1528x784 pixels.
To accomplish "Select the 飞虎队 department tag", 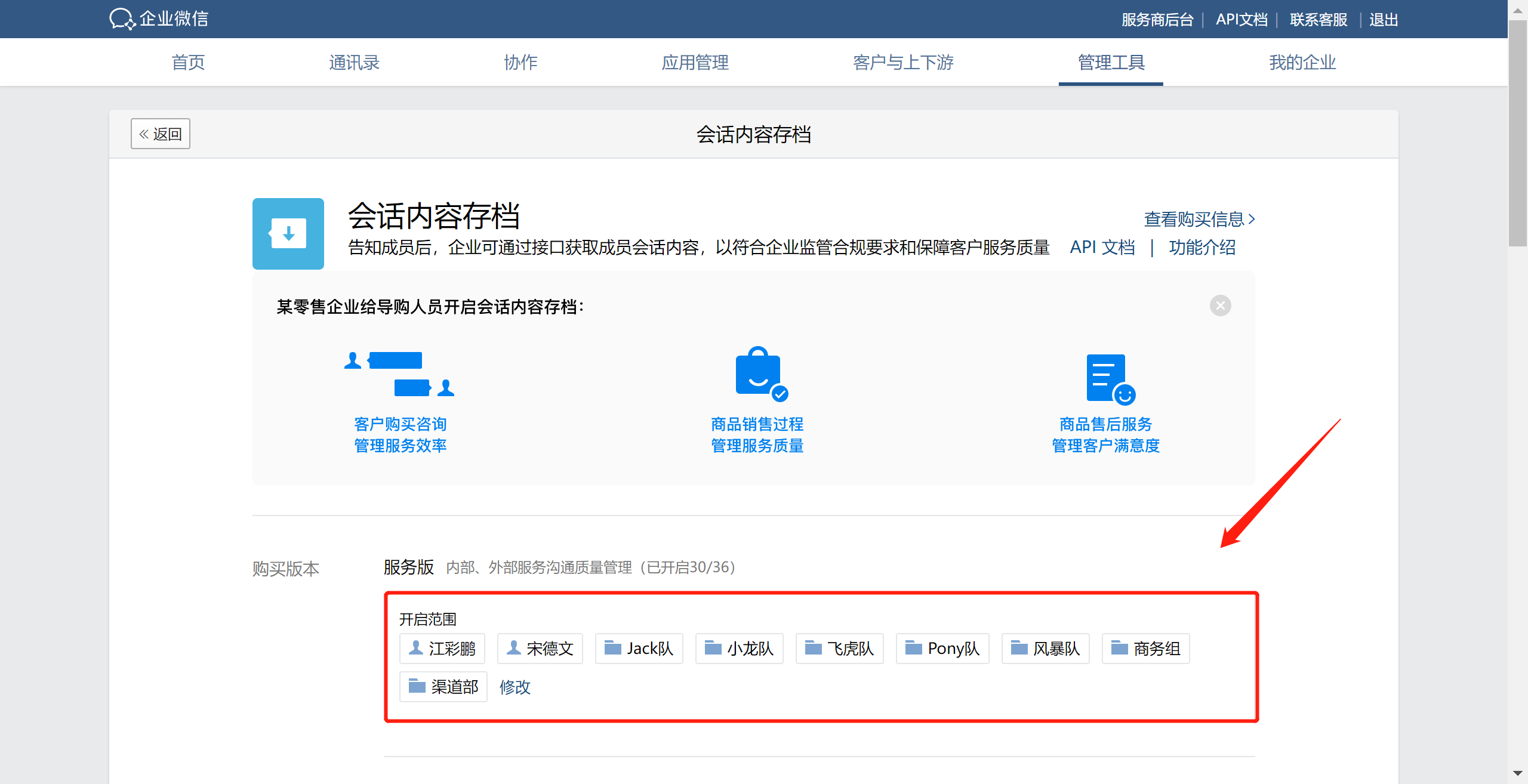I will [x=839, y=649].
